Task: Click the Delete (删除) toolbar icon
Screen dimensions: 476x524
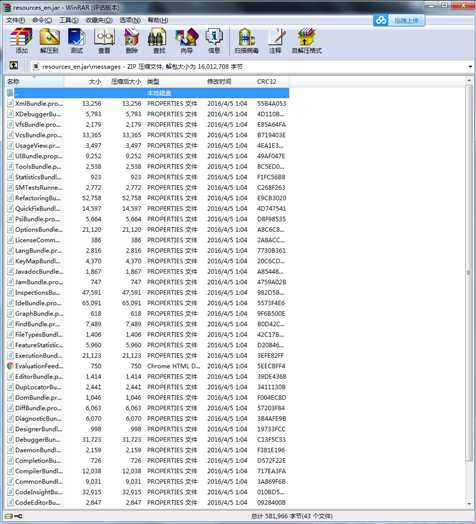Action: tap(131, 40)
